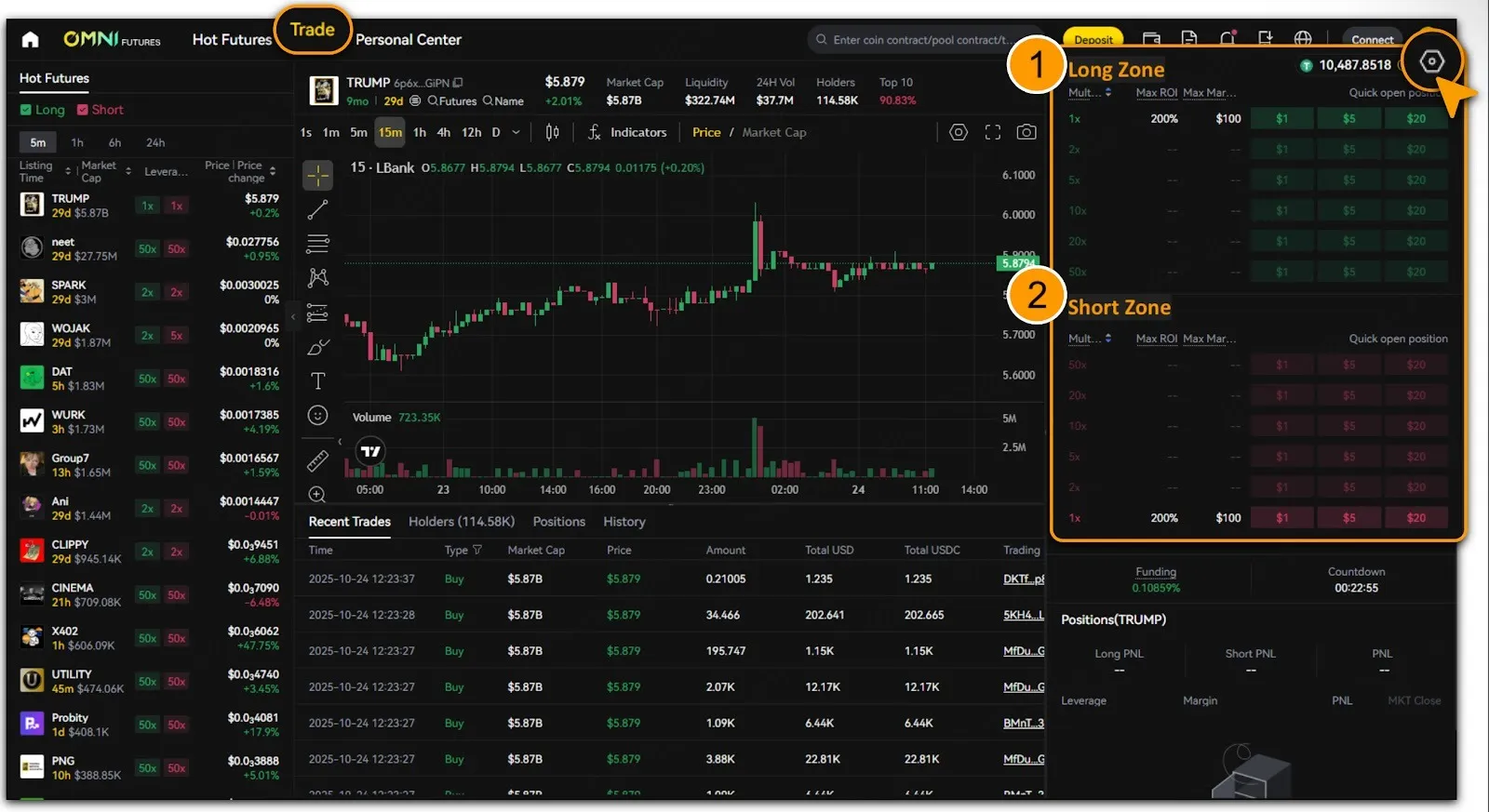This screenshot has width=1489, height=812.
Task: Switch to the Holders (114.58K) tab
Action: coord(461,522)
